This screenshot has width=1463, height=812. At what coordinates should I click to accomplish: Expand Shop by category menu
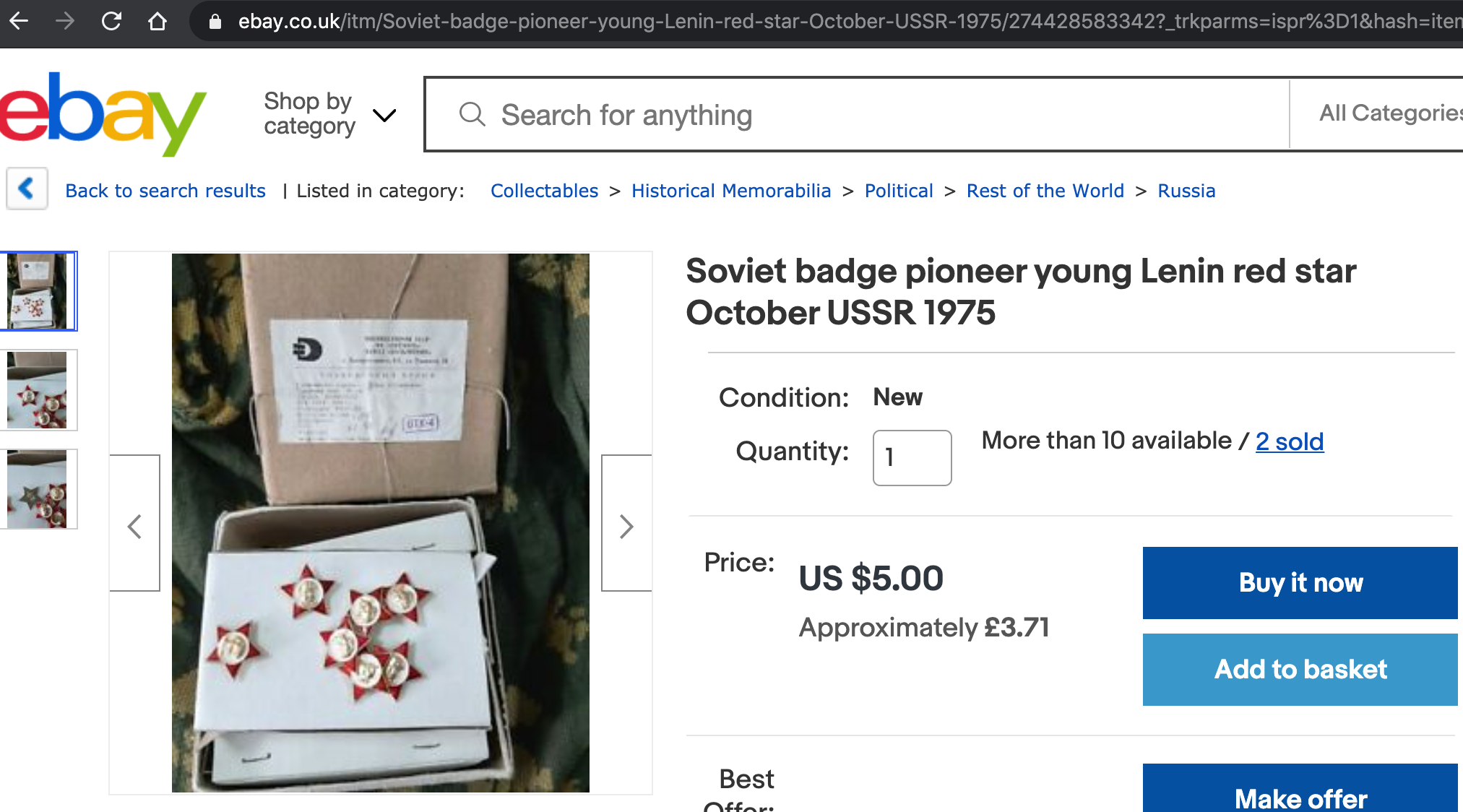329,114
